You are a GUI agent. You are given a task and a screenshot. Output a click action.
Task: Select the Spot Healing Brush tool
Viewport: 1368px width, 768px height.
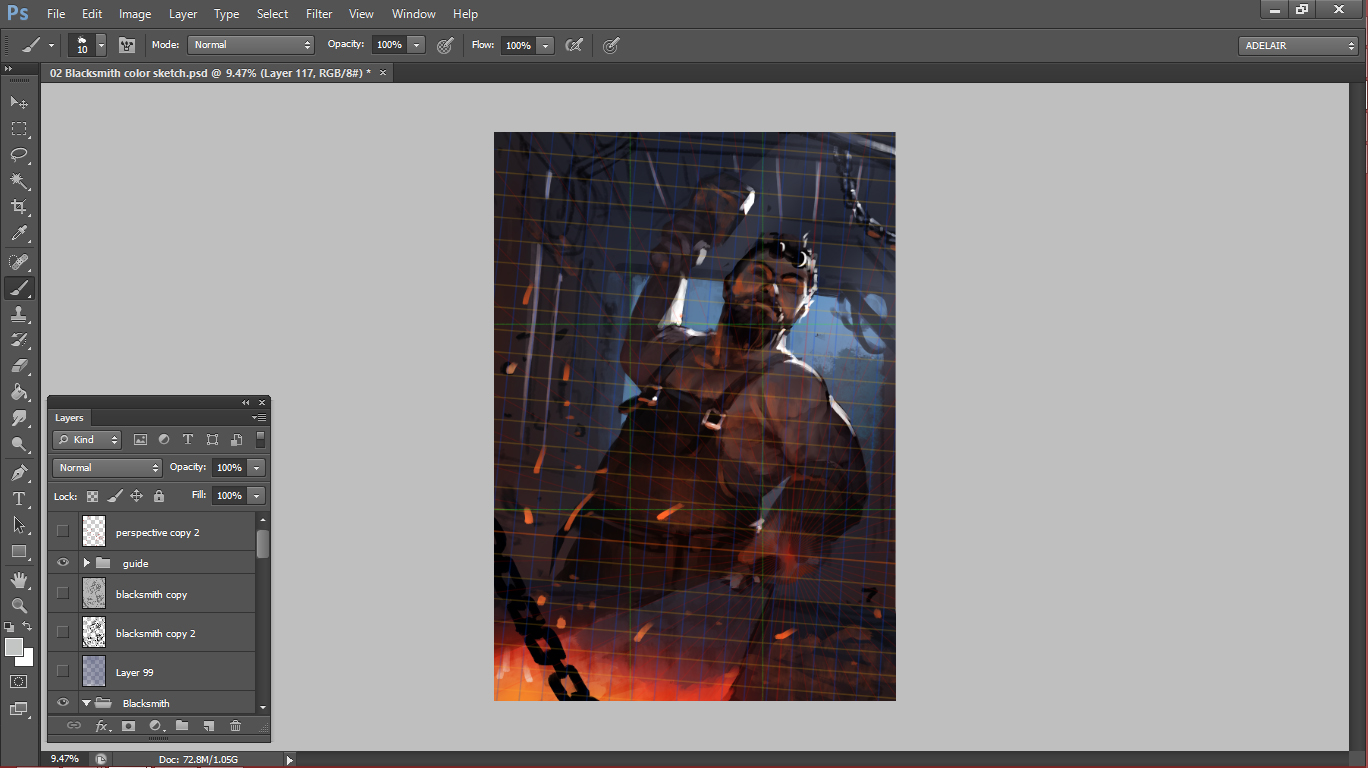pos(19,262)
